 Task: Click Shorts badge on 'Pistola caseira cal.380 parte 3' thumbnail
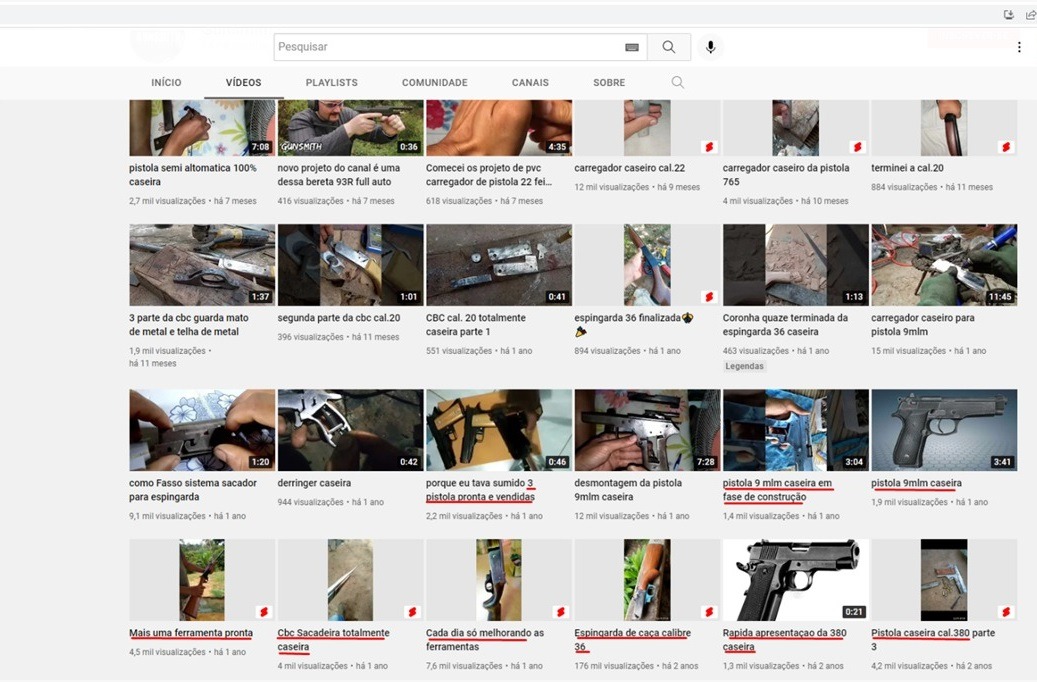[1006, 612]
